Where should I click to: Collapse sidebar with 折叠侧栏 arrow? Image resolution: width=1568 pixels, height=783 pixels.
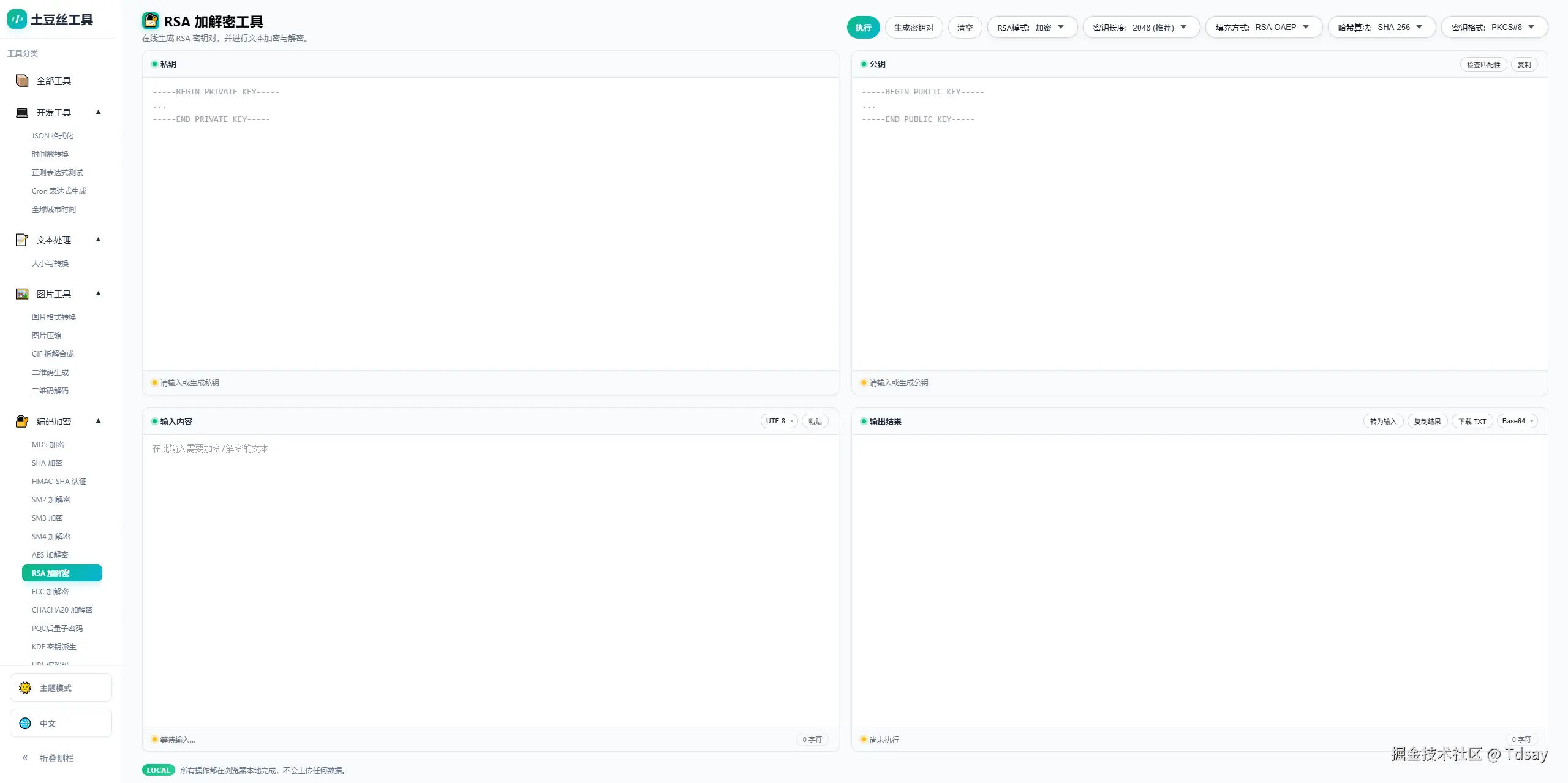pyautogui.click(x=25, y=758)
